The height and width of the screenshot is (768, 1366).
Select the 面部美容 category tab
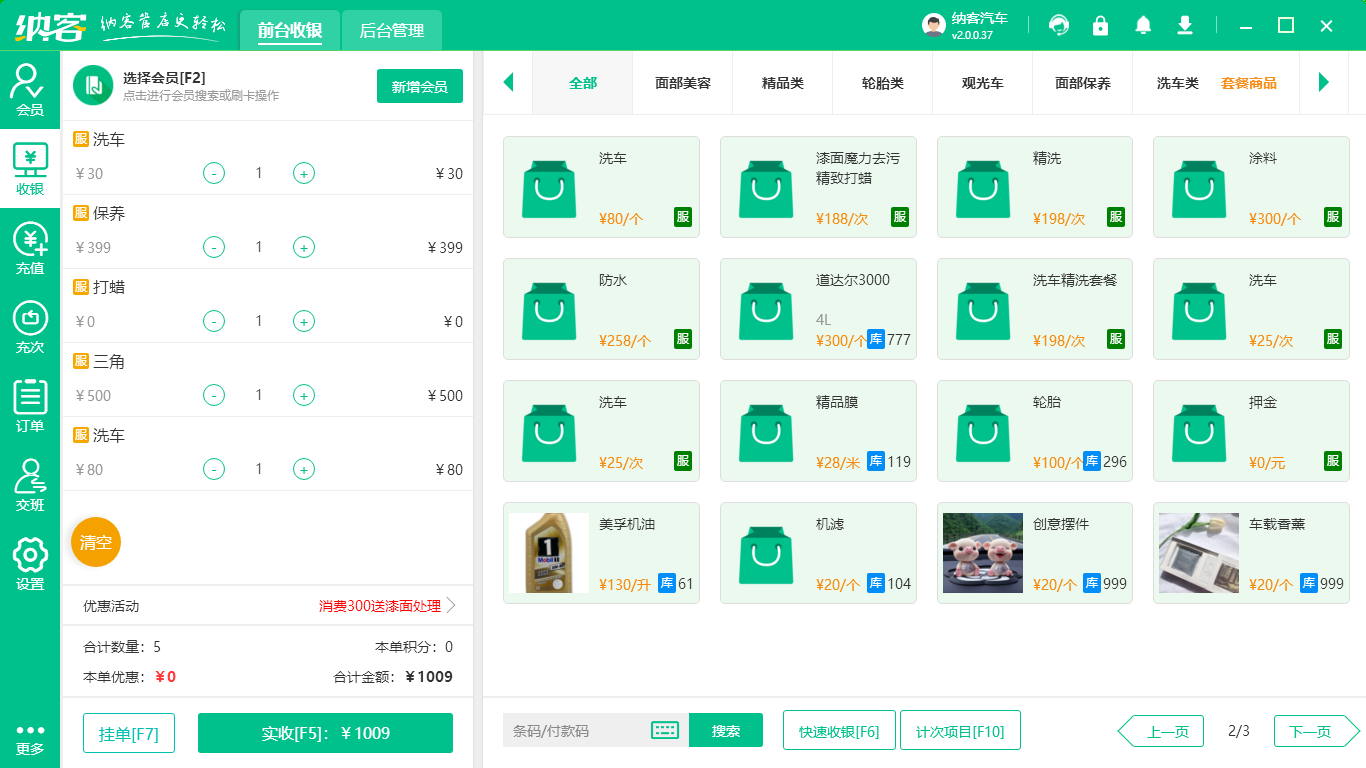point(683,83)
